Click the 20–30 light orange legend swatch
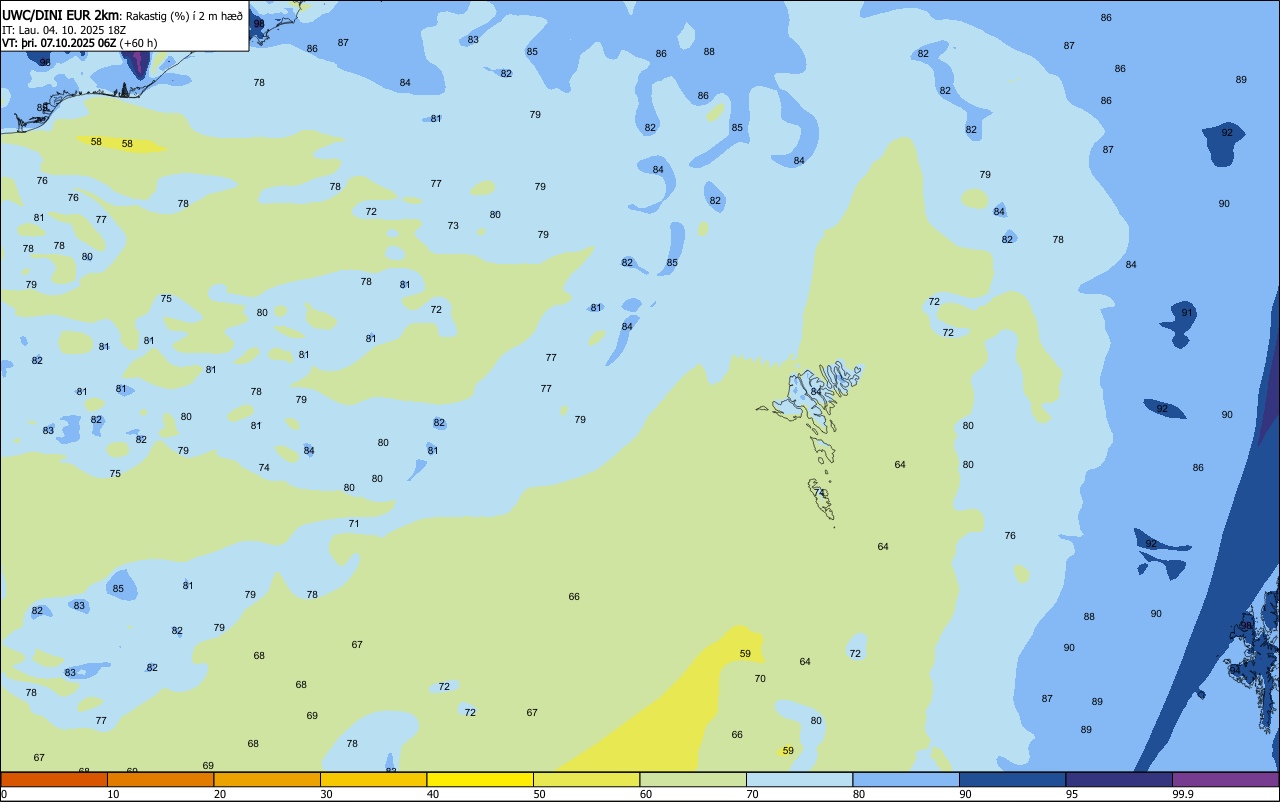The width and height of the screenshot is (1280, 802). [267, 779]
